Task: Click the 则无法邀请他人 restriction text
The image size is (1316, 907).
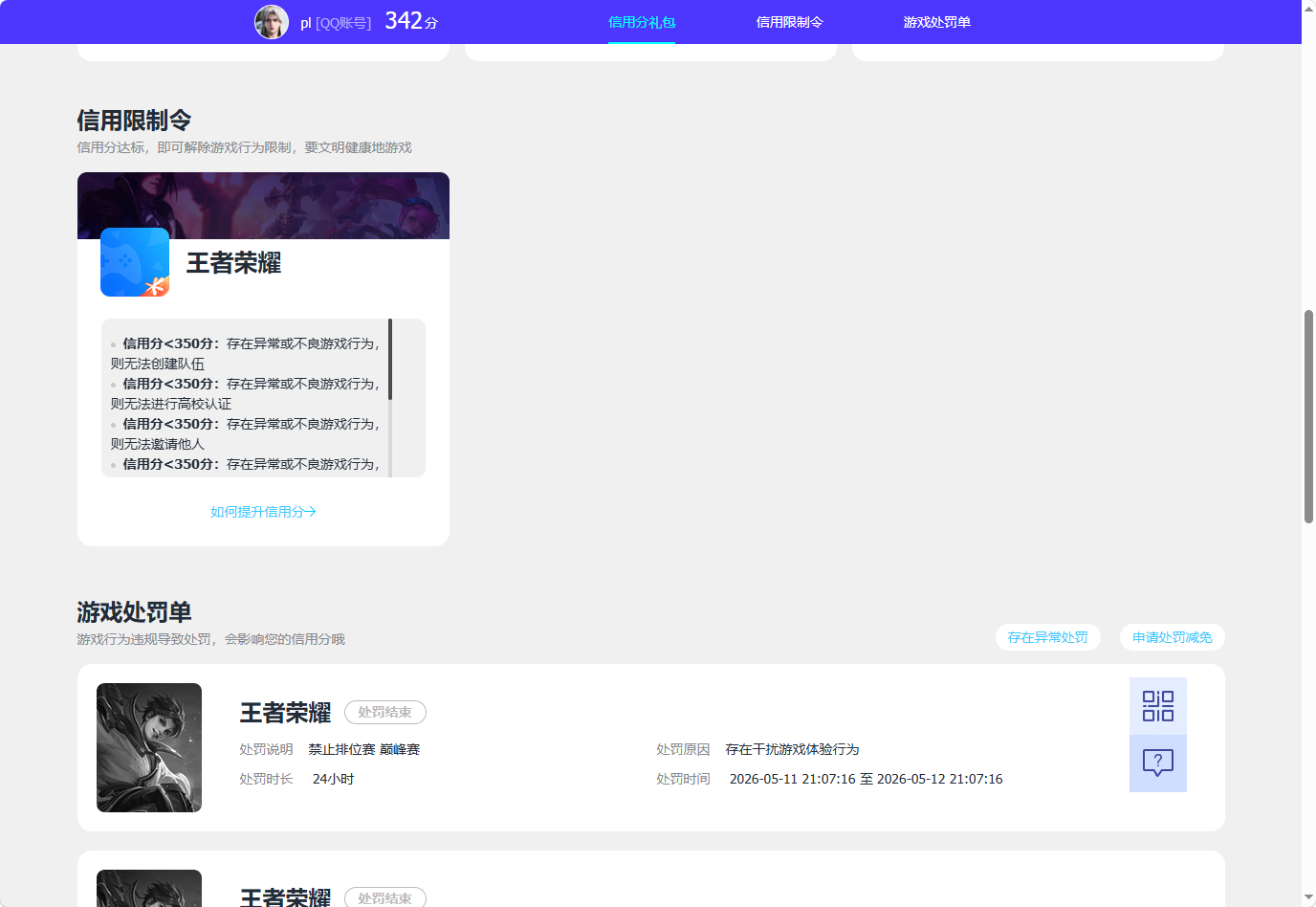Action: 158,444
